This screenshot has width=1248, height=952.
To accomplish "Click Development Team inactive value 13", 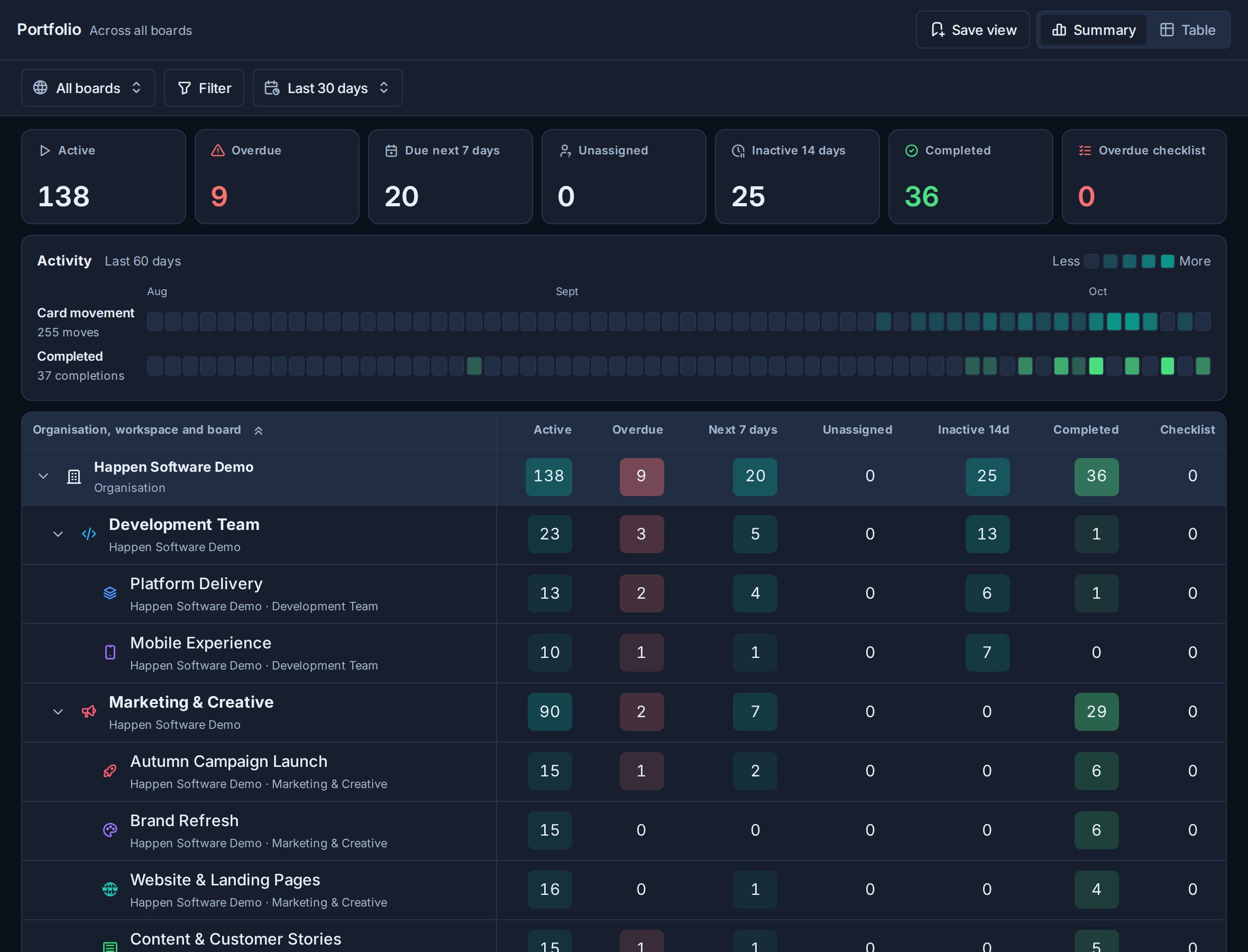I will (x=987, y=534).
